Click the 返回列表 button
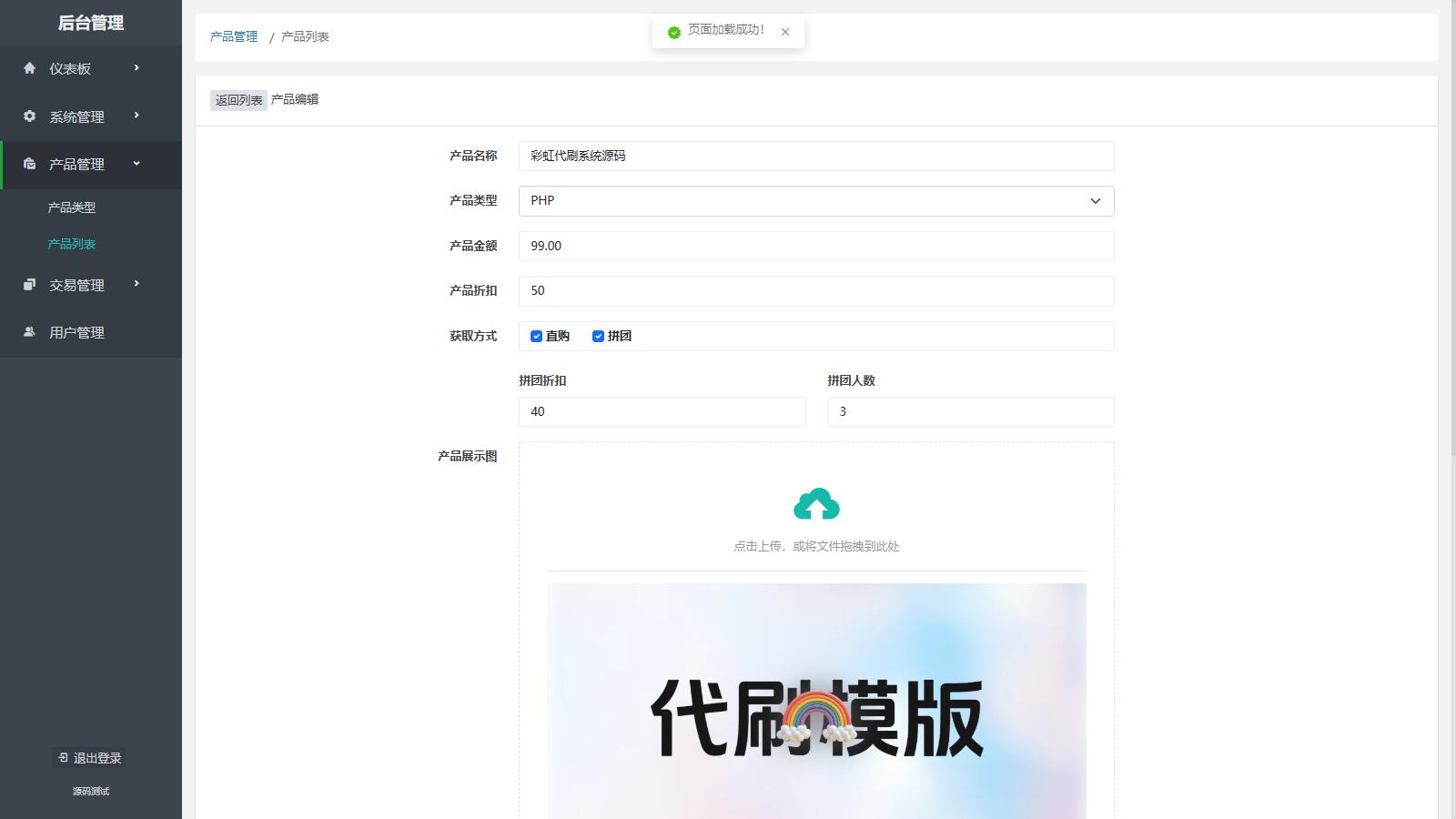 [x=238, y=100]
